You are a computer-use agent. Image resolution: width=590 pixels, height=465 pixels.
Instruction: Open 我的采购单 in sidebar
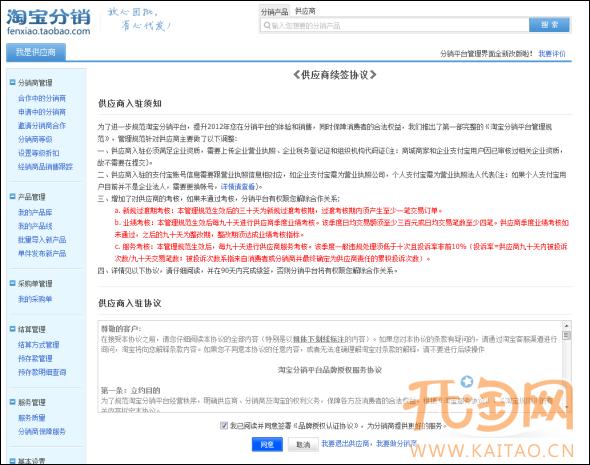[x=35, y=299]
